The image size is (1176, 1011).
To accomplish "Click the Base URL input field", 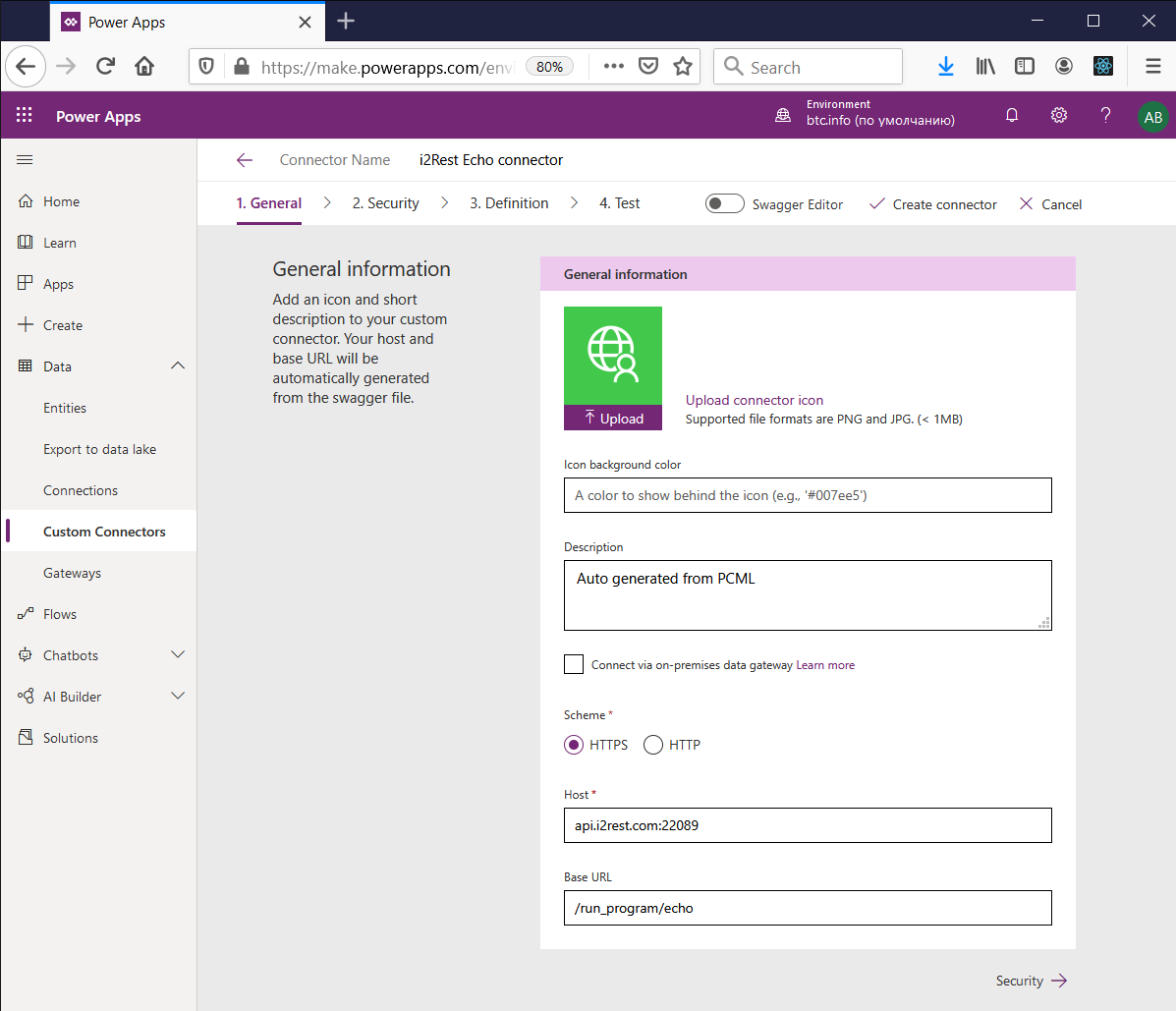I will (808, 908).
